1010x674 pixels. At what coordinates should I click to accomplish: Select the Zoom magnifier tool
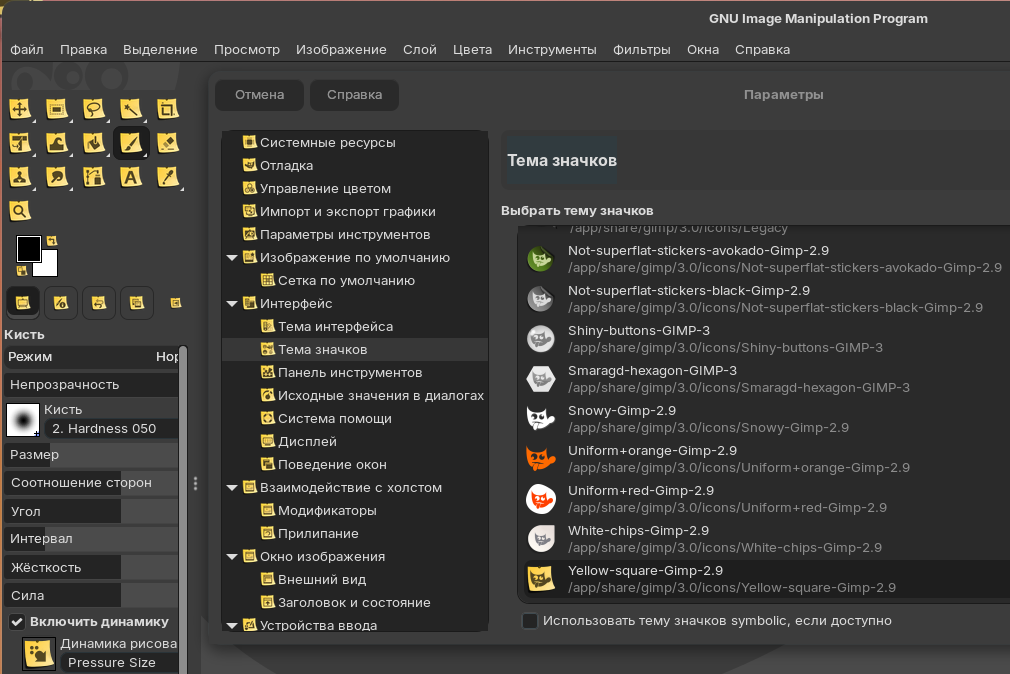(x=20, y=211)
